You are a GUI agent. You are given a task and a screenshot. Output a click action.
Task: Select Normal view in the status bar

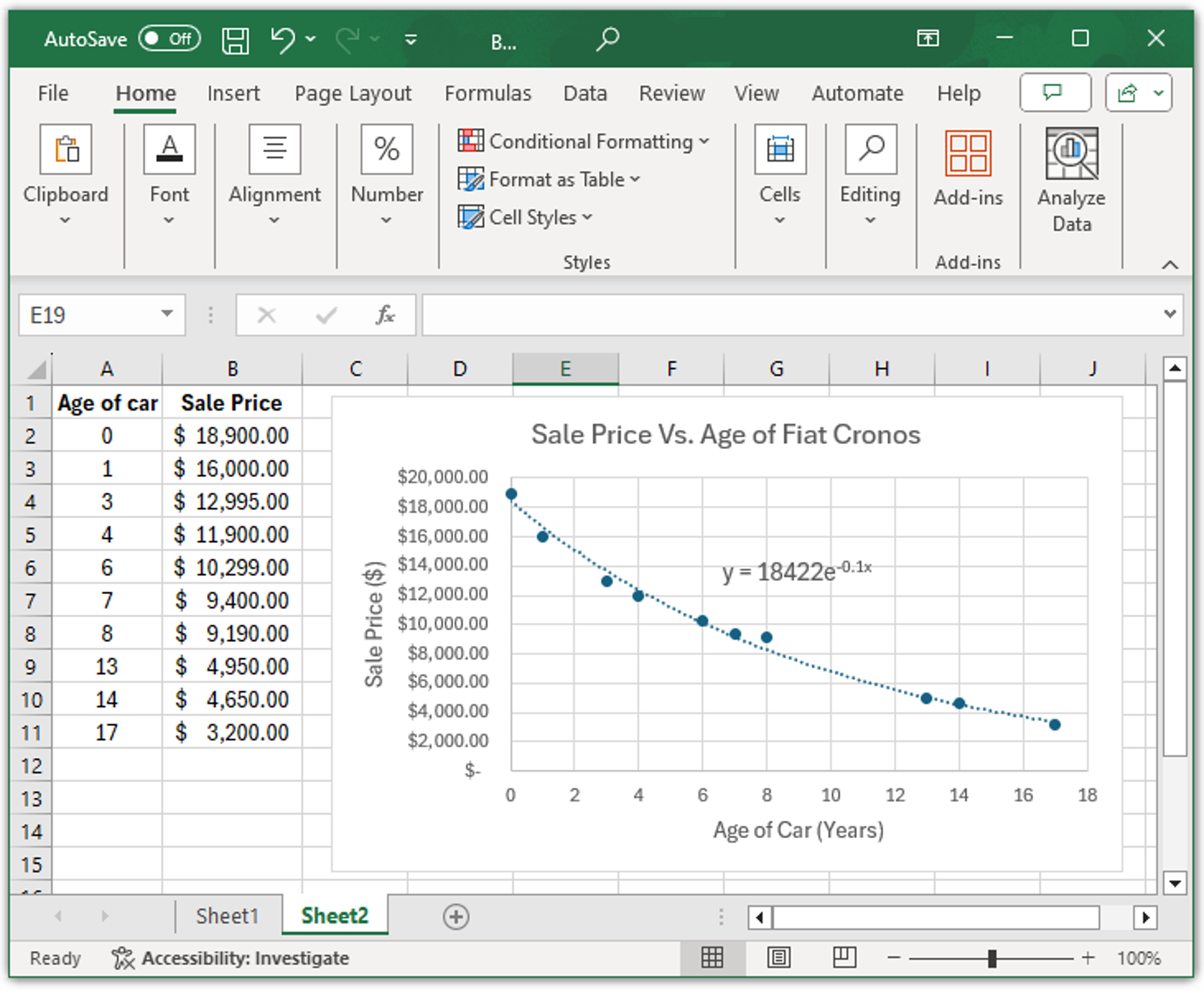[x=713, y=957]
